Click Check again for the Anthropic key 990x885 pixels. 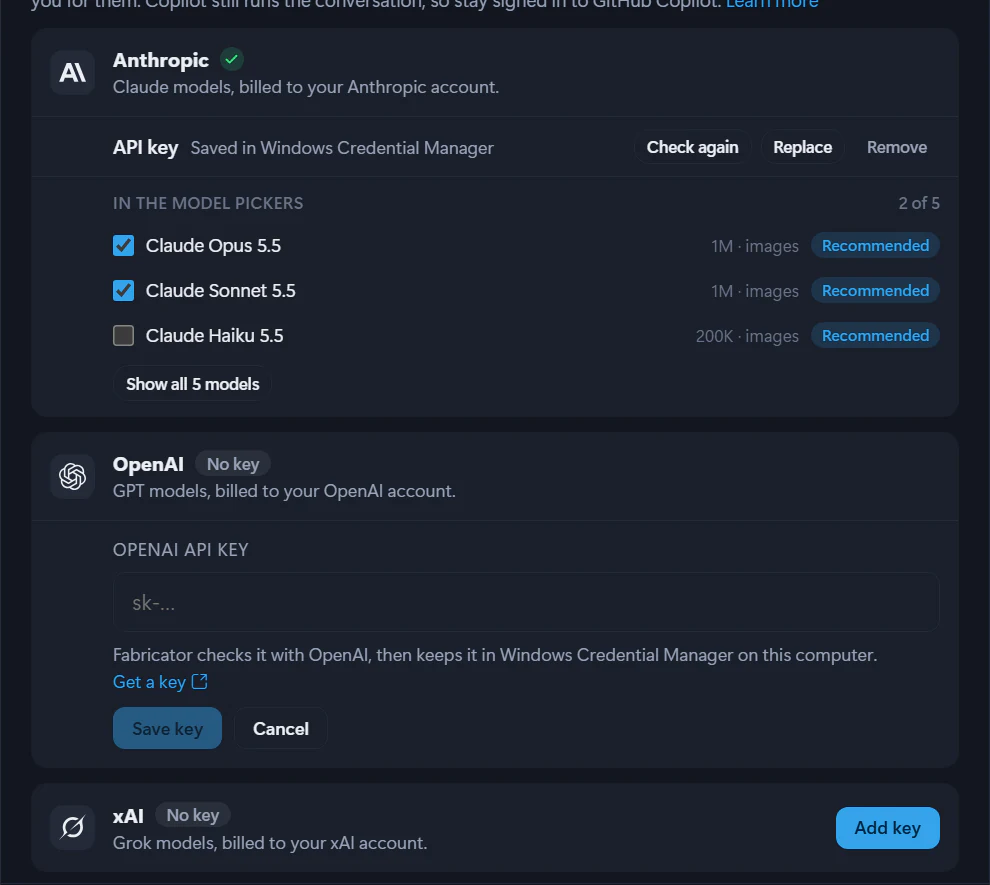(x=693, y=147)
